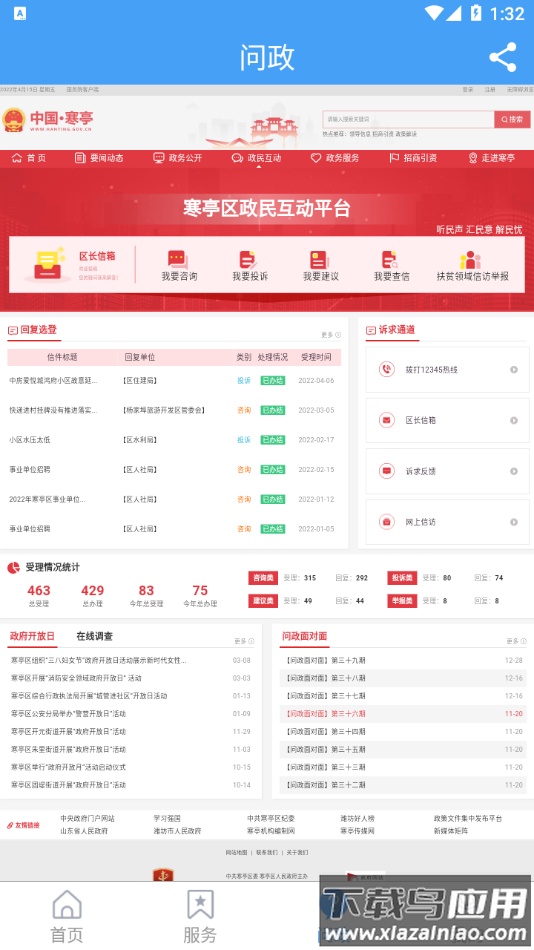534x950 pixels.
Task: Switch to the 政府开放日 tab
Action: [x=32, y=636]
